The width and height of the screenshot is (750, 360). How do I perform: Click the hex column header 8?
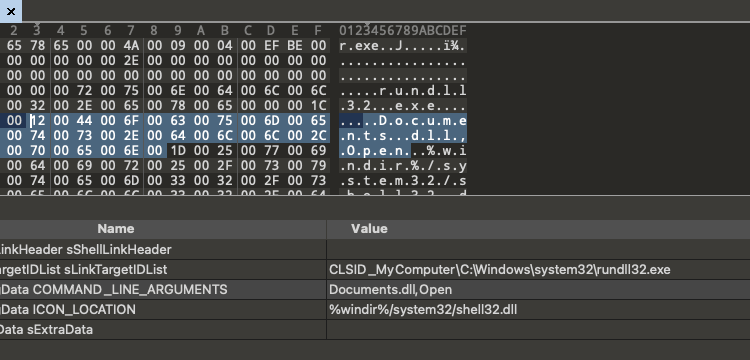[x=154, y=31]
